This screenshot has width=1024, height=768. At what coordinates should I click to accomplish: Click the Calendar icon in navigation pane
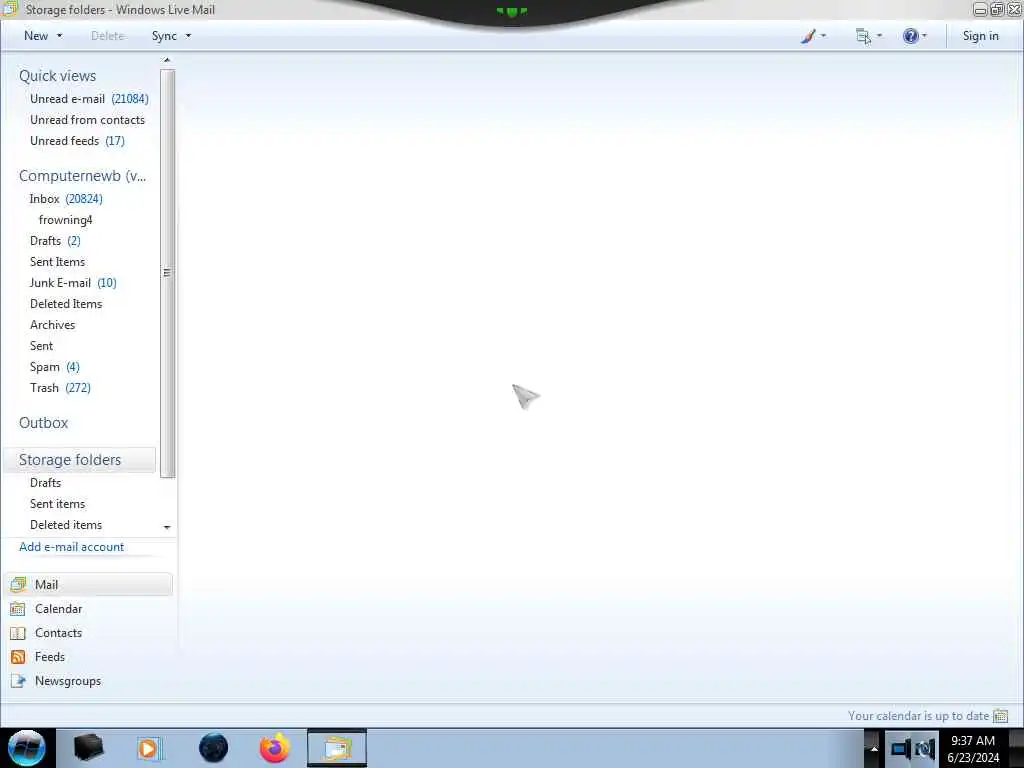point(18,609)
